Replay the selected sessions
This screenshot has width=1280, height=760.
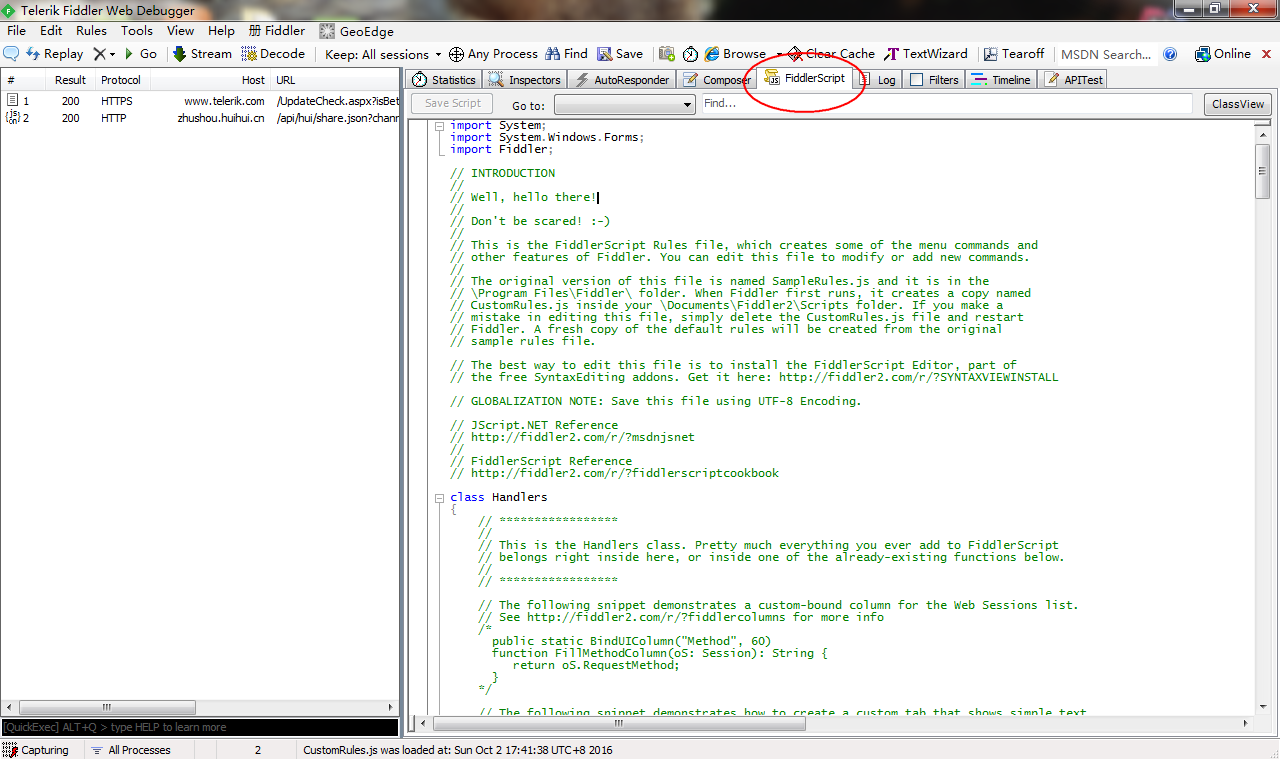(55, 54)
